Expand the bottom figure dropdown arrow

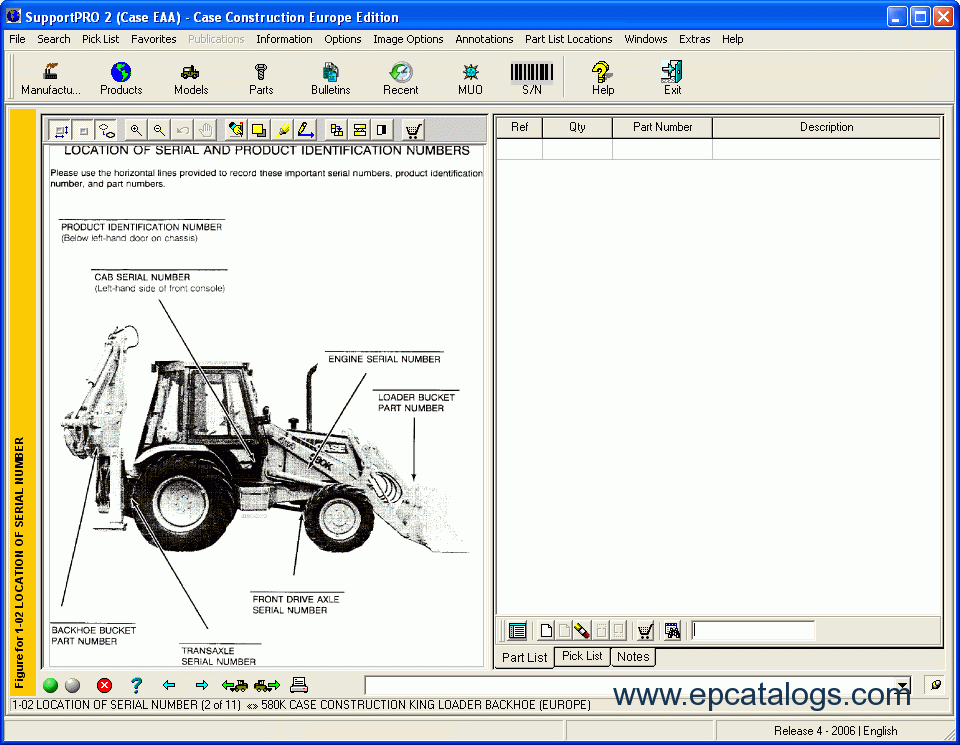[902, 686]
